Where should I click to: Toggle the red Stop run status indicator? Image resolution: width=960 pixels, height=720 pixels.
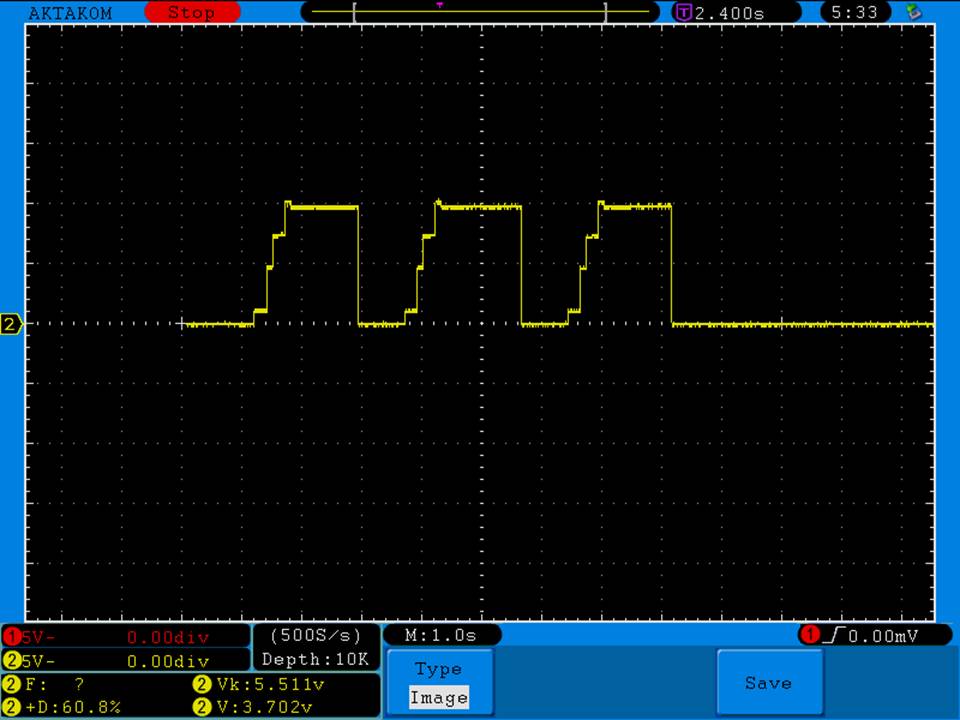click(191, 13)
